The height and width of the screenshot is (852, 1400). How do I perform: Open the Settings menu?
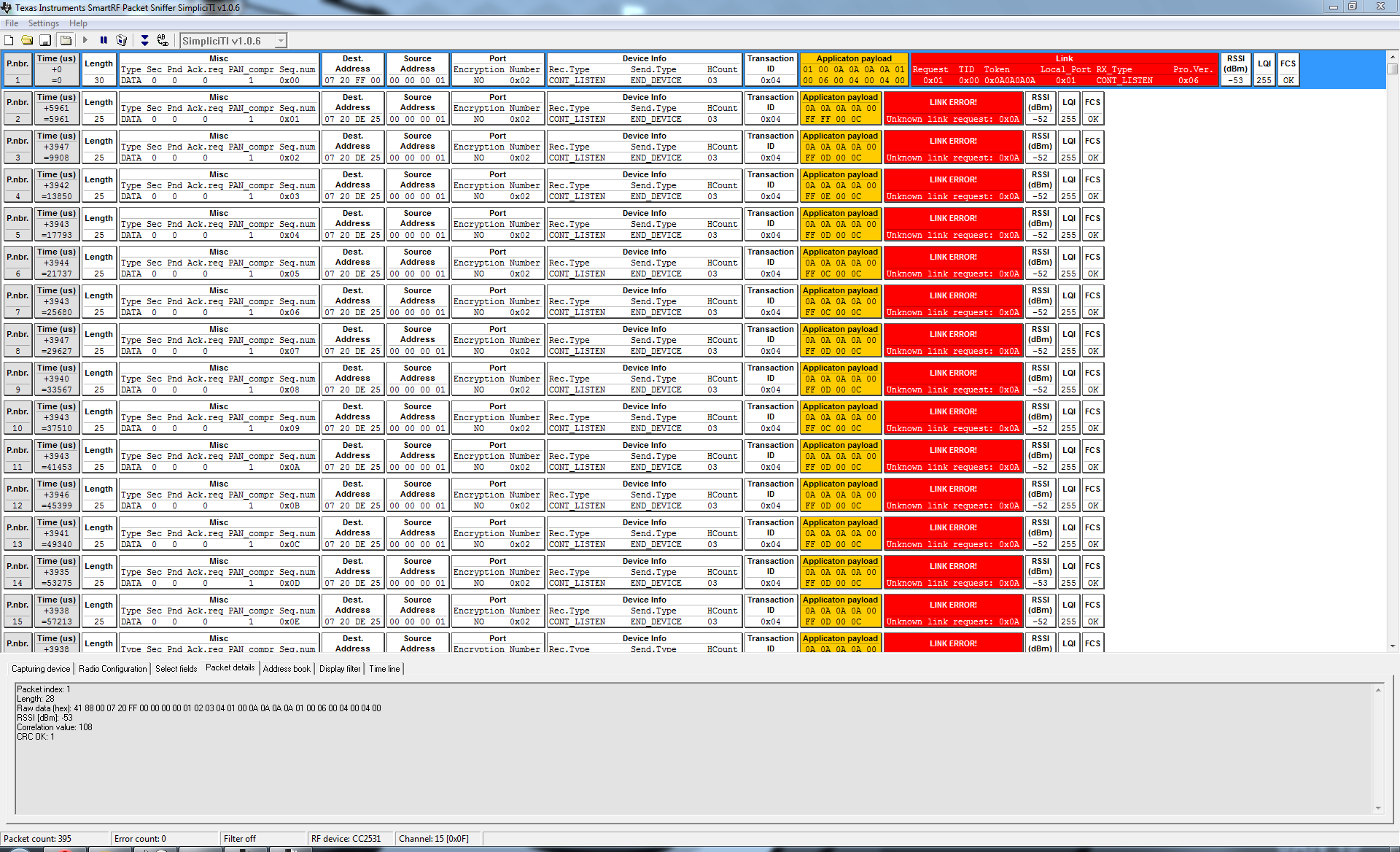[x=44, y=23]
